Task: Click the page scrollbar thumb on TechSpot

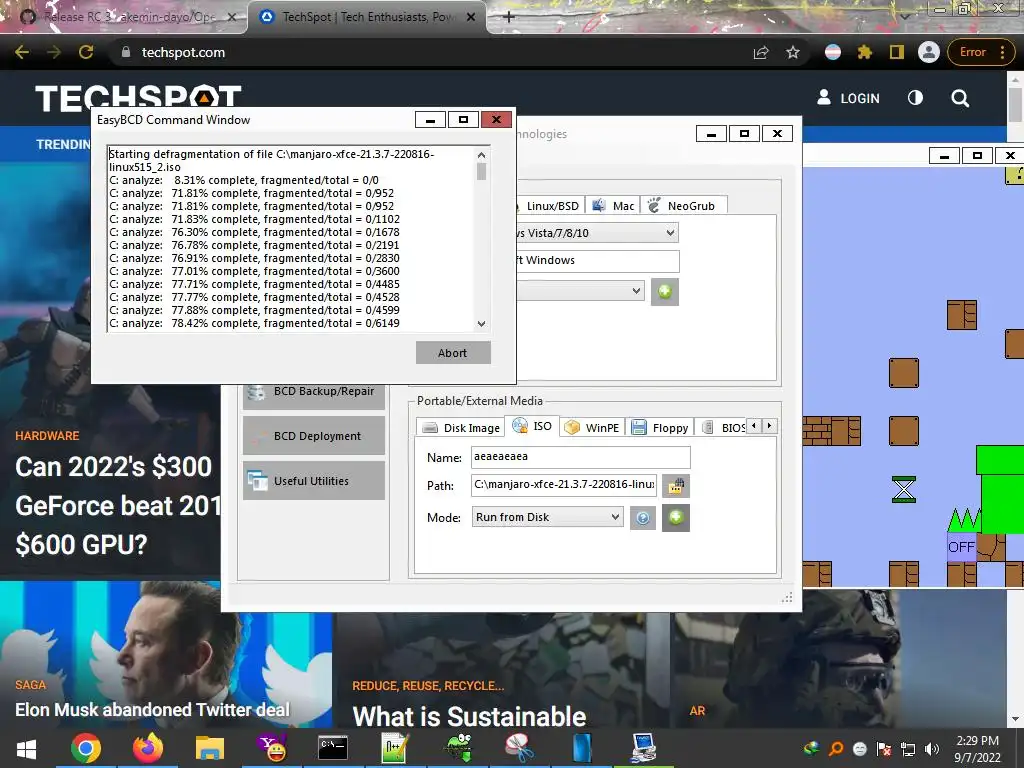Action: (1016, 104)
